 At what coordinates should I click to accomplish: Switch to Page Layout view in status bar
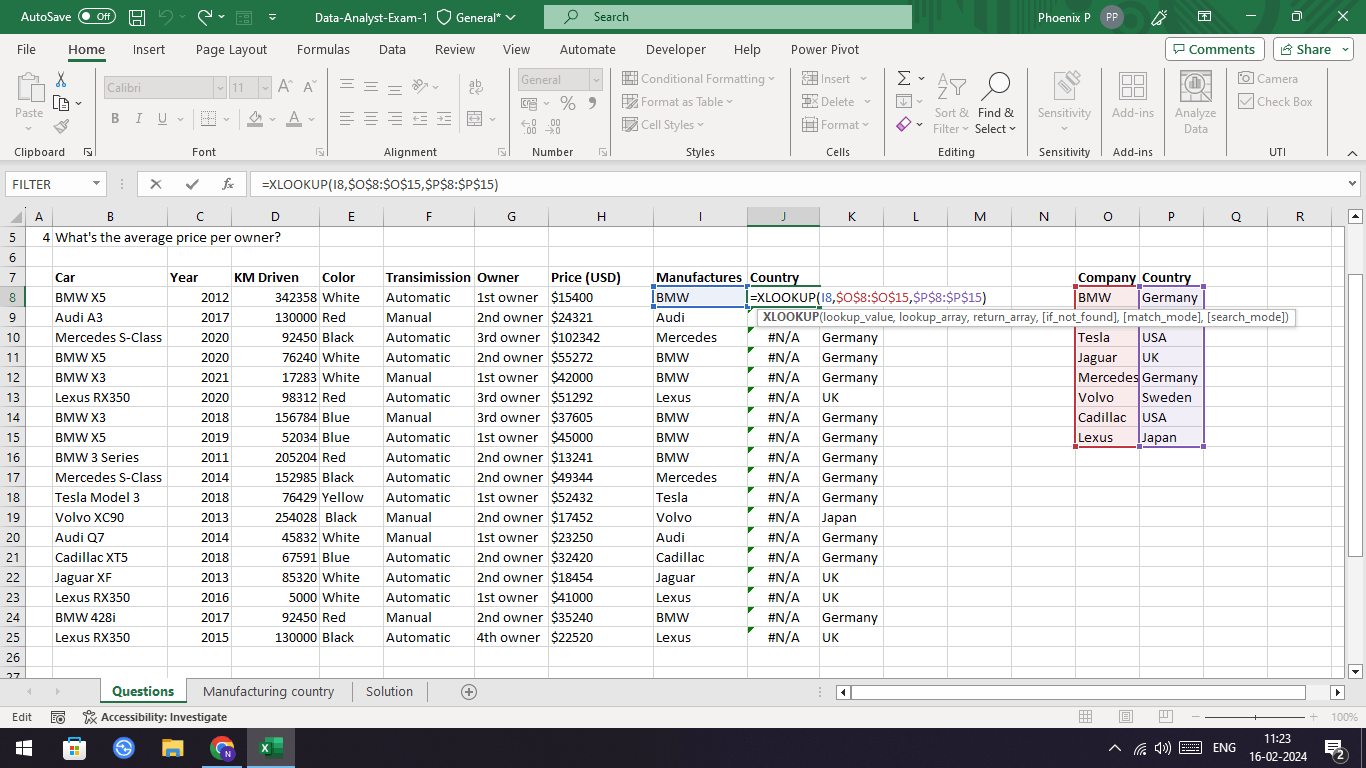[x=1125, y=717]
